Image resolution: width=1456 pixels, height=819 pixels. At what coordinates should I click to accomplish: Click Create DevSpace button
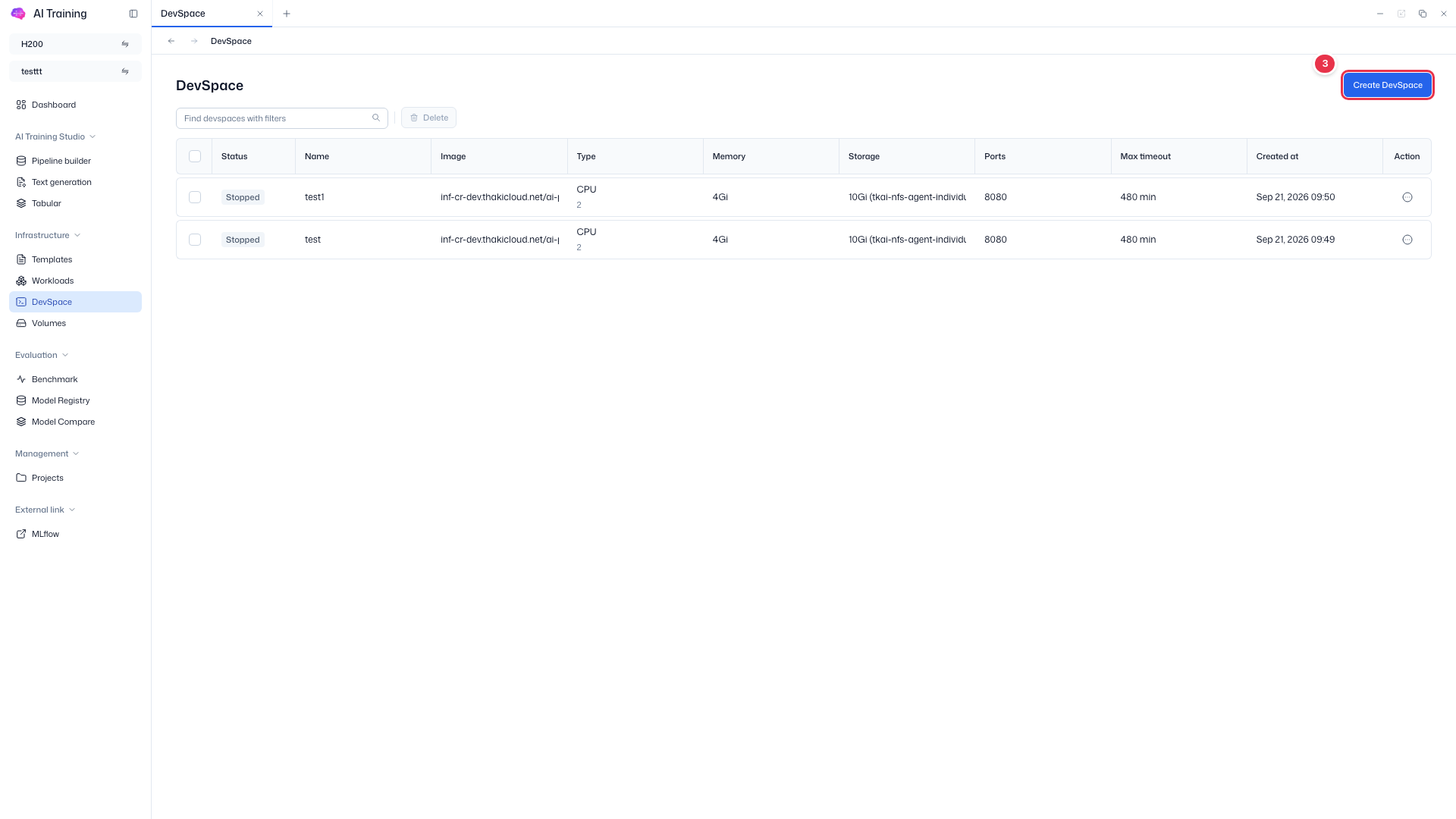(1388, 85)
